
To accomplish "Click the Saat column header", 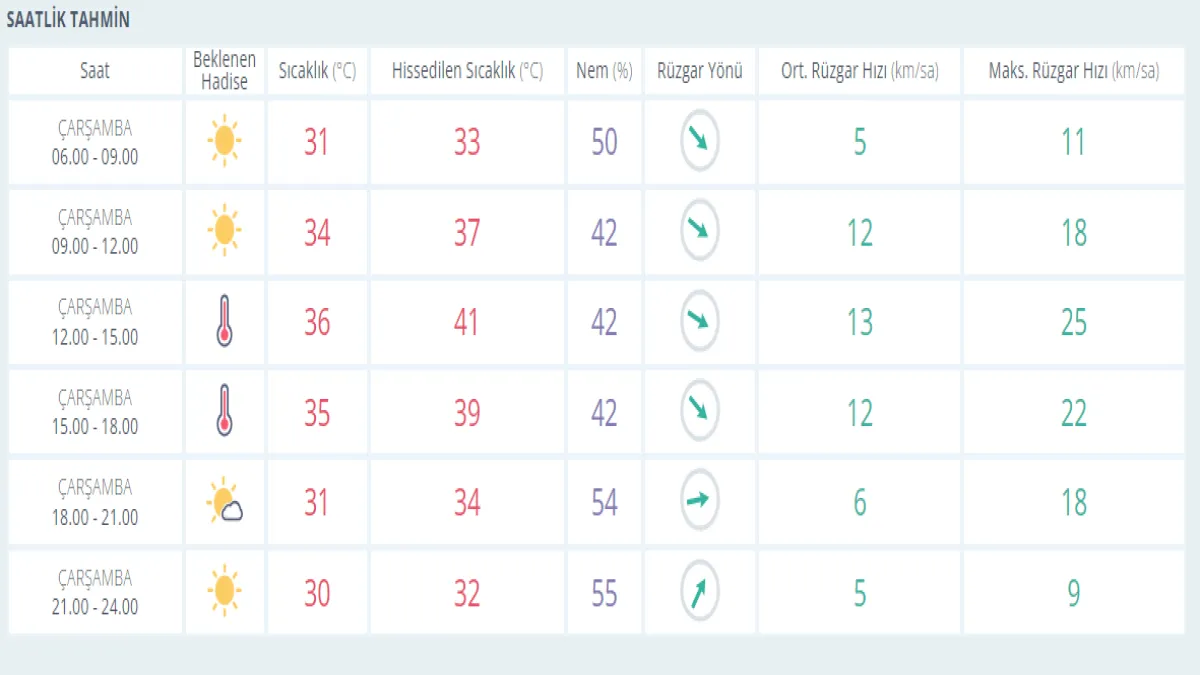I will (95, 71).
